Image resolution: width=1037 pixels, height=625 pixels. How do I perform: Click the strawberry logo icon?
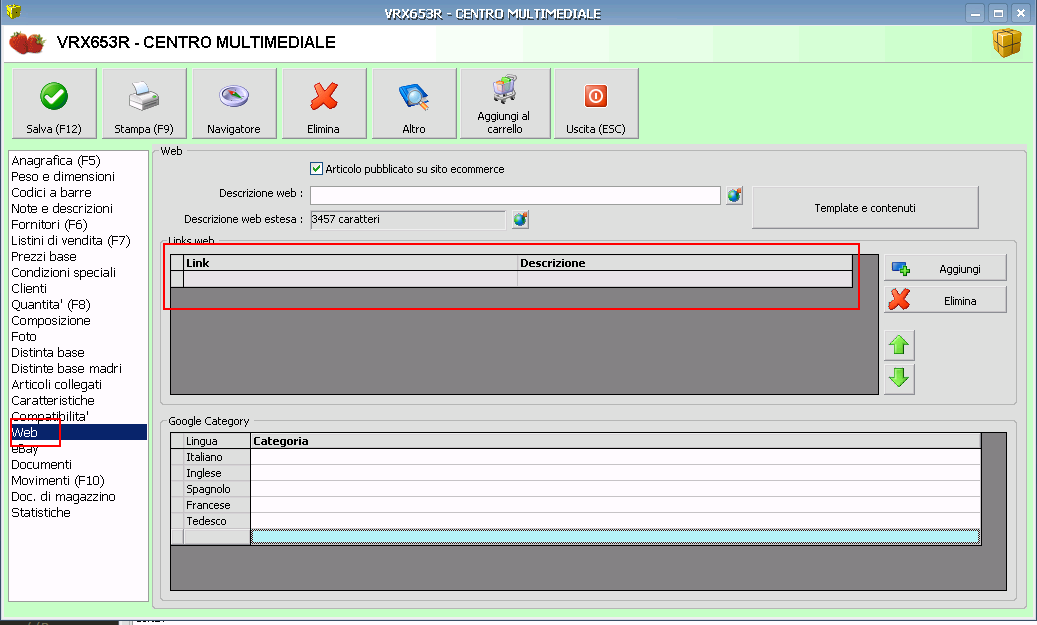pos(26,42)
